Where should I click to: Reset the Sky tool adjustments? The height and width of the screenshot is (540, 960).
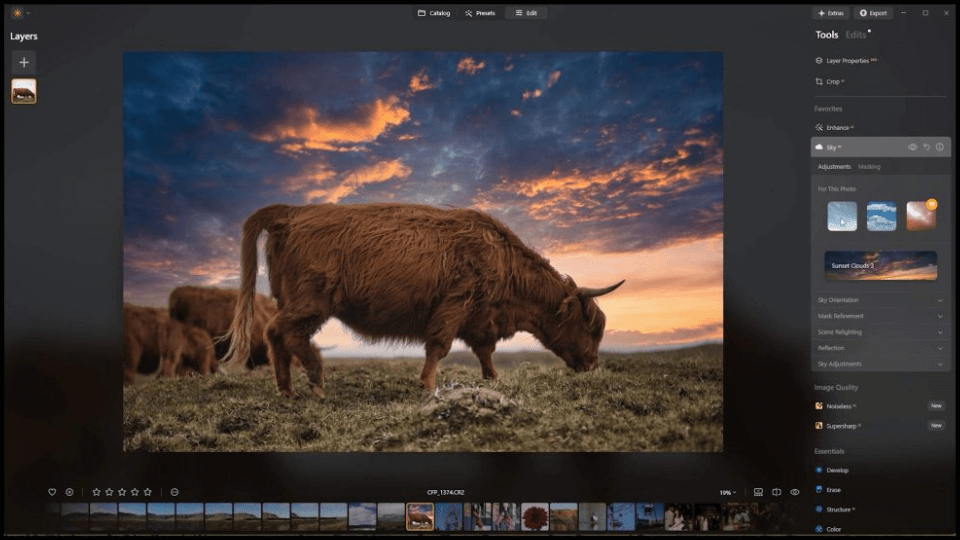[926, 147]
